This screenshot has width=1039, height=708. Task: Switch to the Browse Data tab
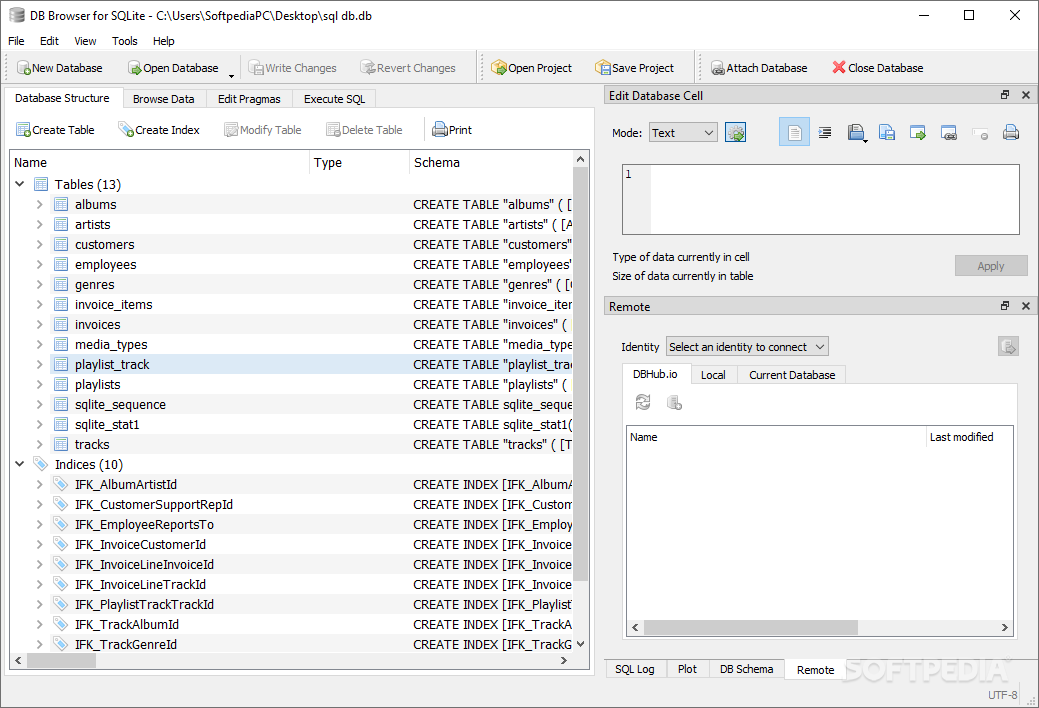click(164, 99)
